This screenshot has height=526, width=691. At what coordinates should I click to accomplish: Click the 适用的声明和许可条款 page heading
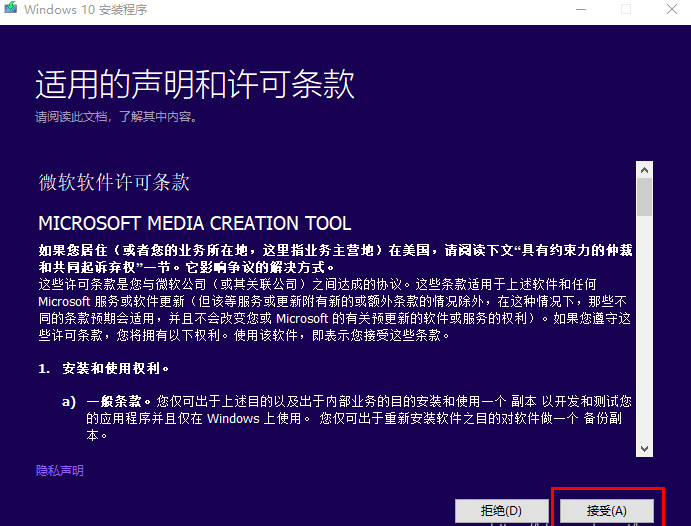pos(195,84)
